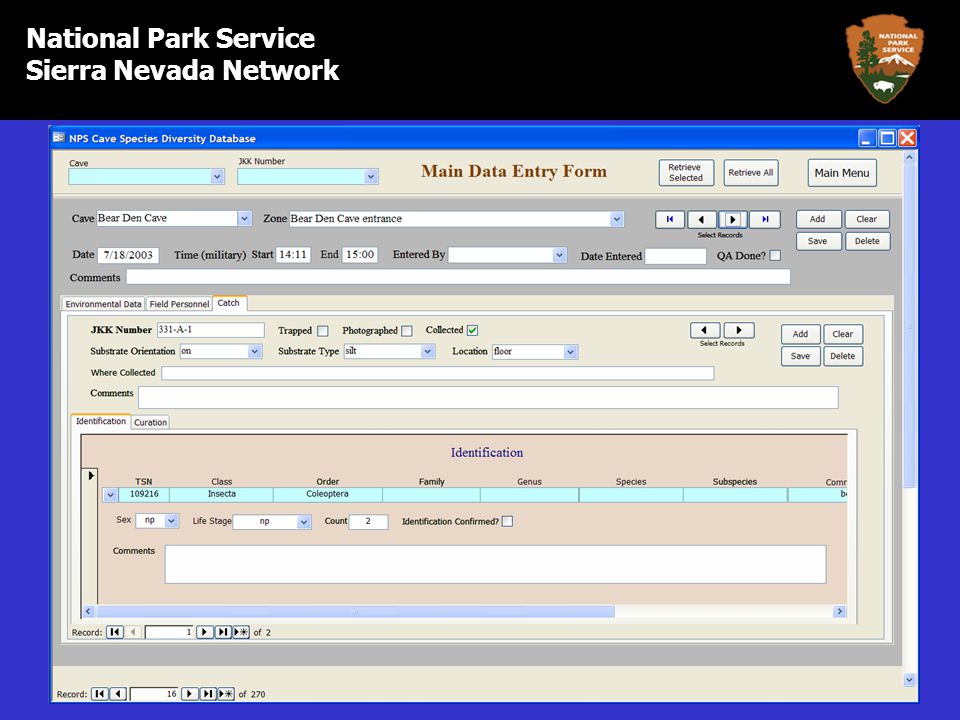
Task: Click the Count field showing 2
Action: tap(368, 522)
